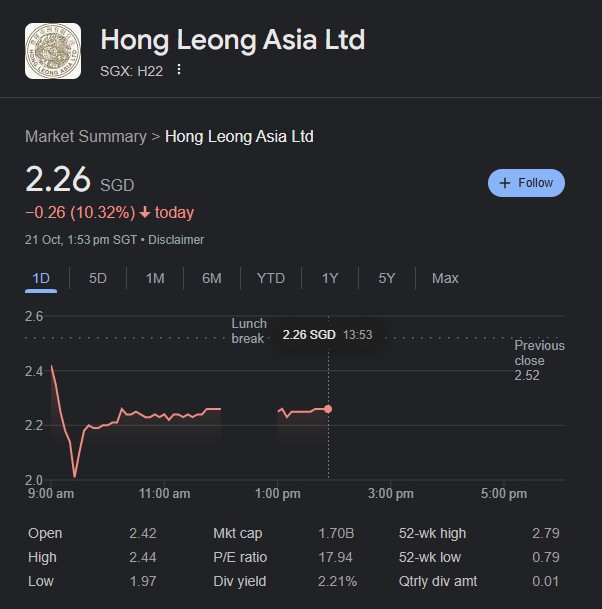Click the Hong Leong Asia company logo
The image size is (602, 609).
coord(53,50)
